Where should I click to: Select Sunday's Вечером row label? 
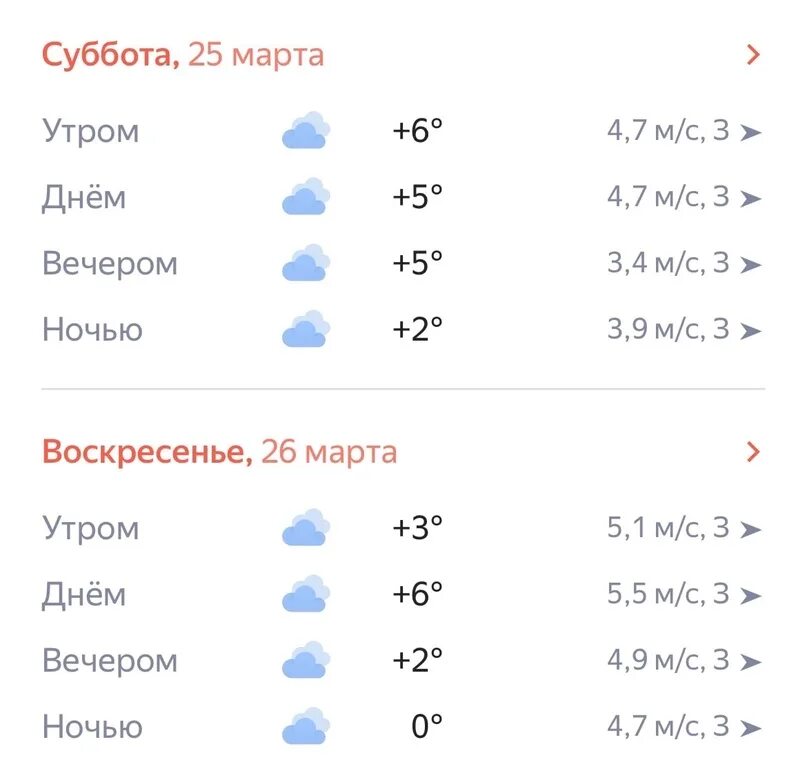(x=110, y=661)
